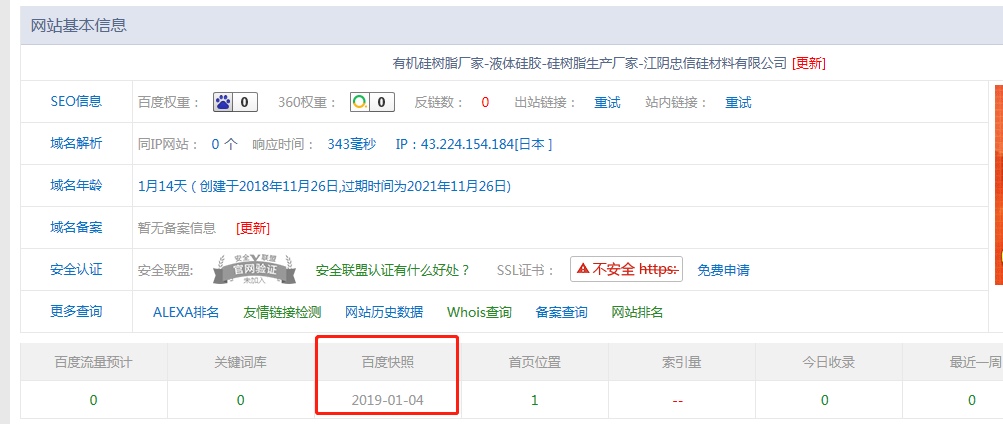This screenshot has width=1003, height=424.
Task: Click the 索引量 value --
Action: coord(678,401)
